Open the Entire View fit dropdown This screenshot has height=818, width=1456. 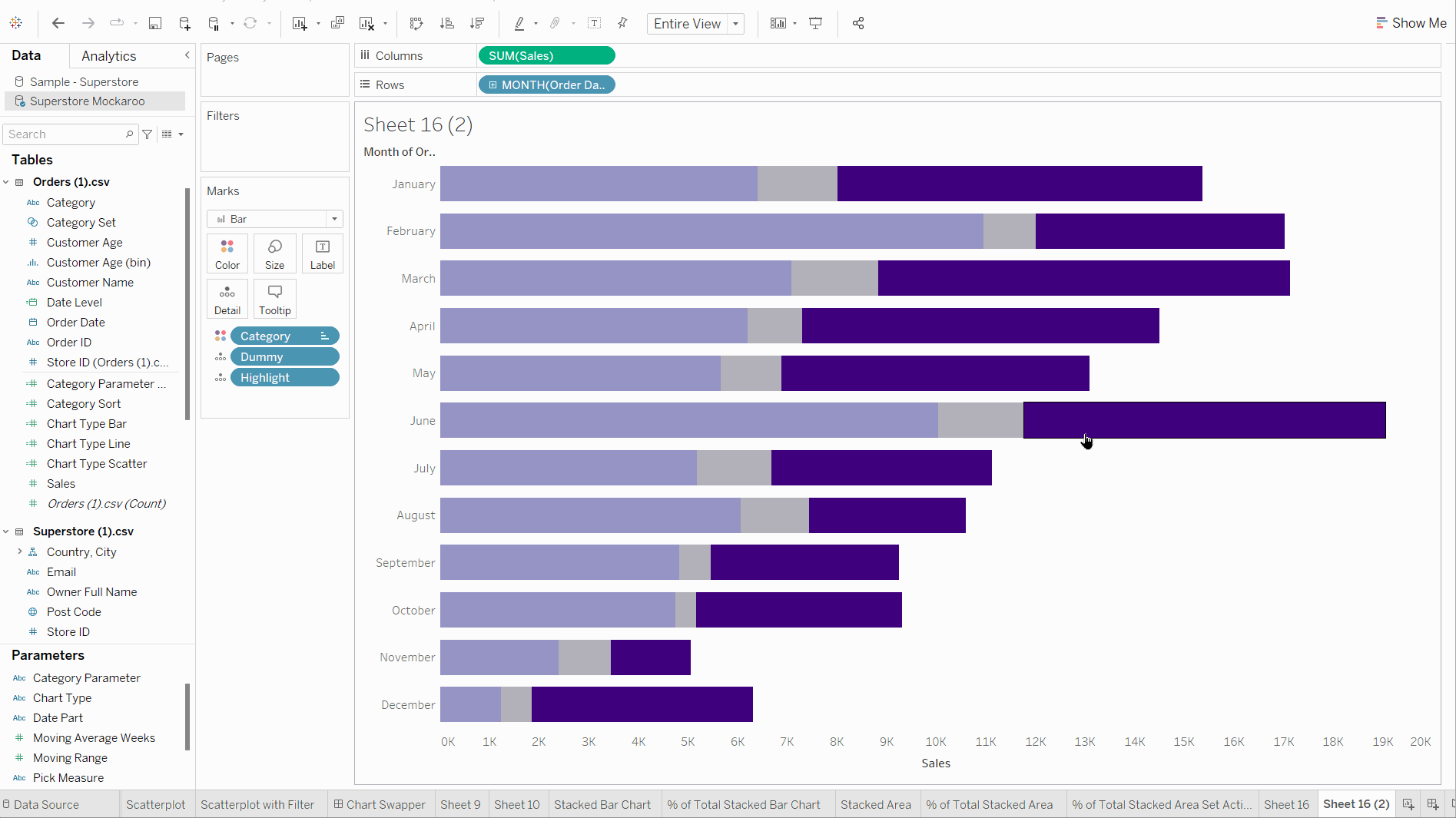(x=735, y=24)
